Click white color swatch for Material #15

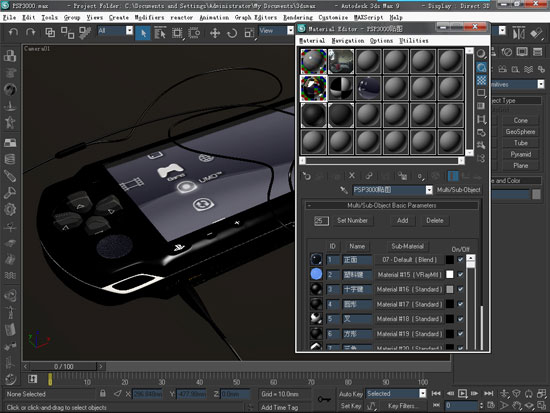[449, 274]
